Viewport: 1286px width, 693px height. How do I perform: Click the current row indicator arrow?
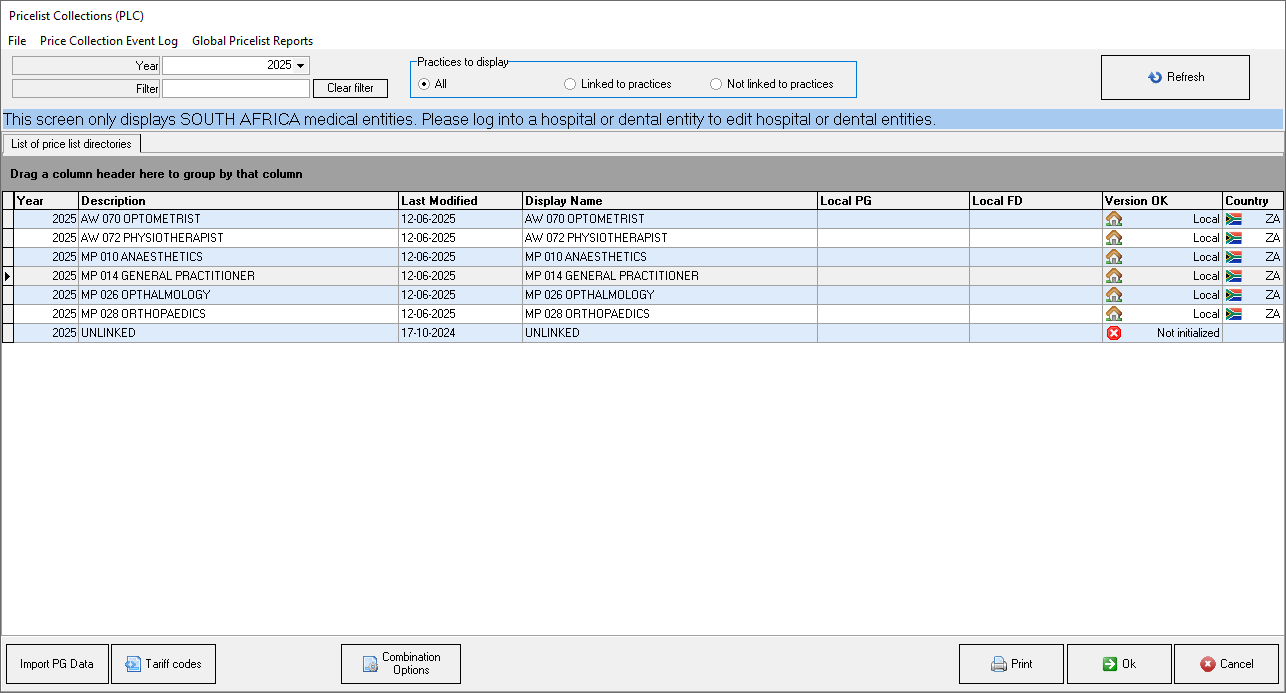click(x=8, y=276)
